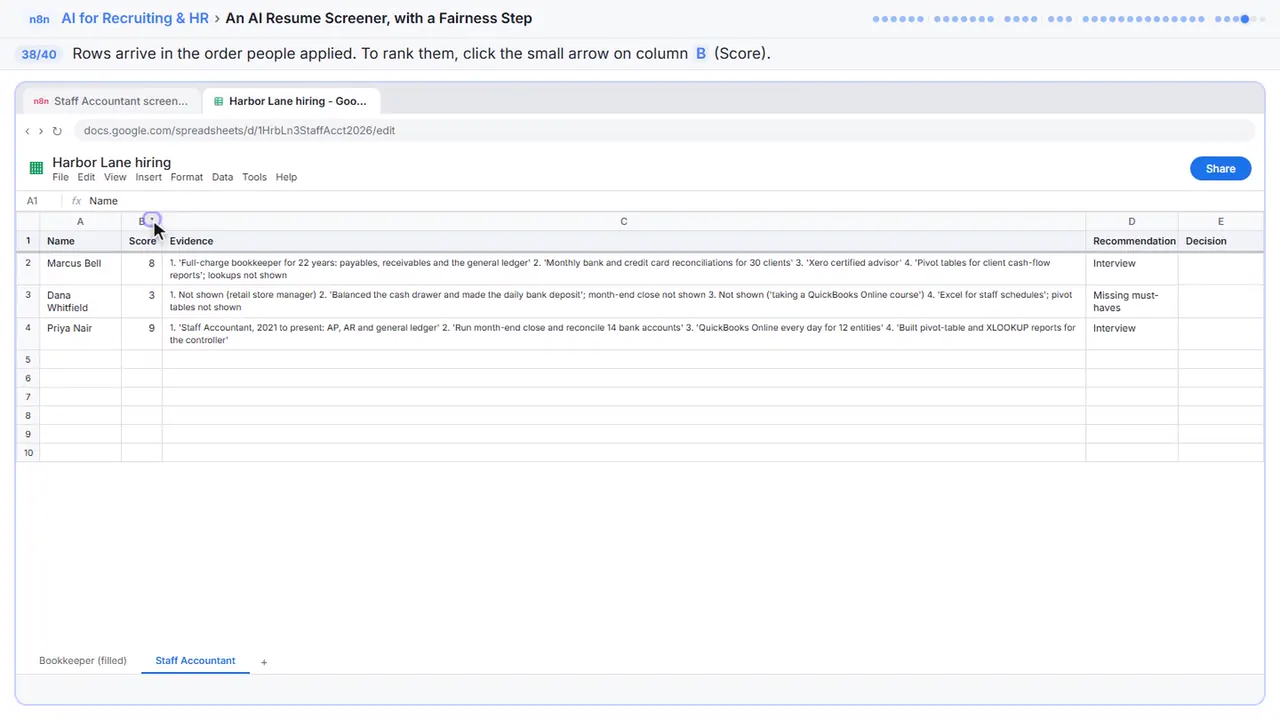The width and height of the screenshot is (1280, 720).
Task: Click the blue Share button
Action: click(x=1220, y=168)
